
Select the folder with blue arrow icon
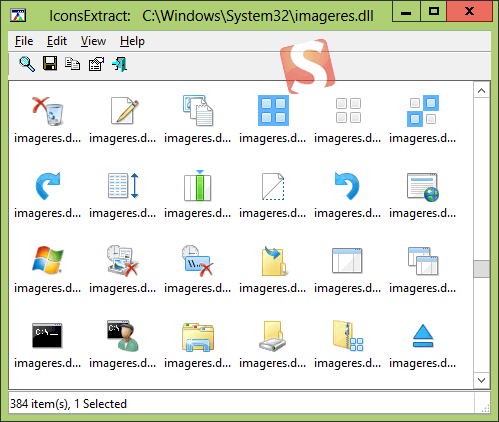(x=274, y=261)
